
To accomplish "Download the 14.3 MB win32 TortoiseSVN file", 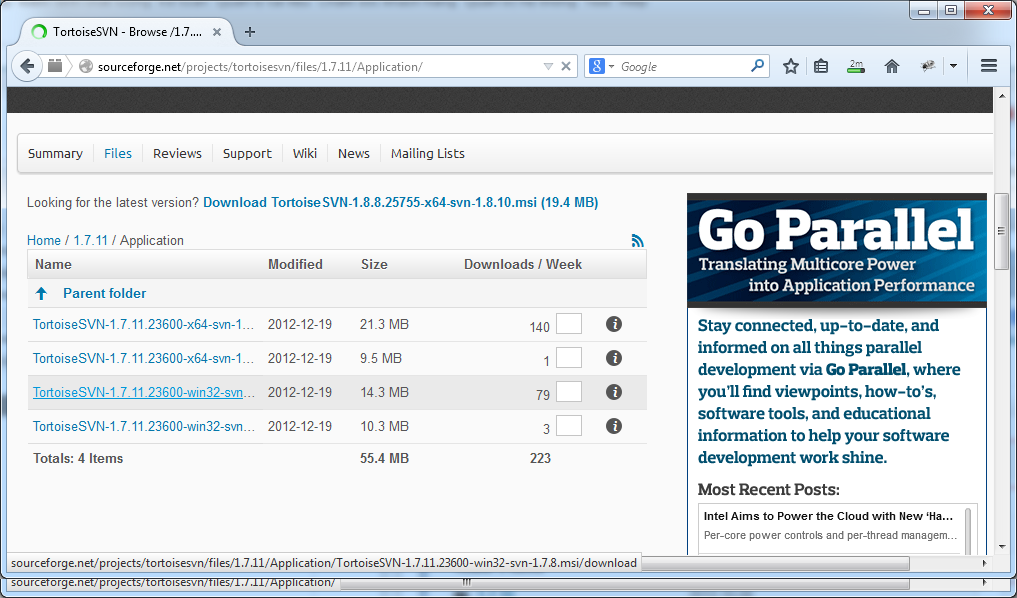I will pyautogui.click(x=143, y=392).
